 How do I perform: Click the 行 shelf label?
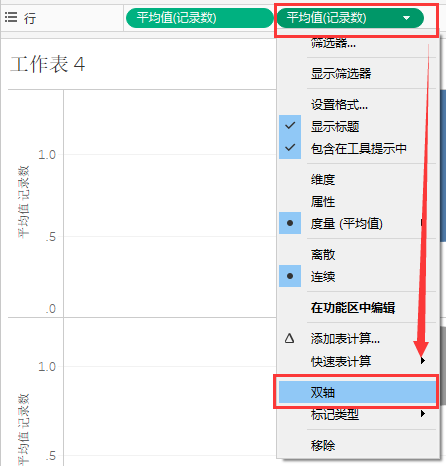tap(30, 18)
